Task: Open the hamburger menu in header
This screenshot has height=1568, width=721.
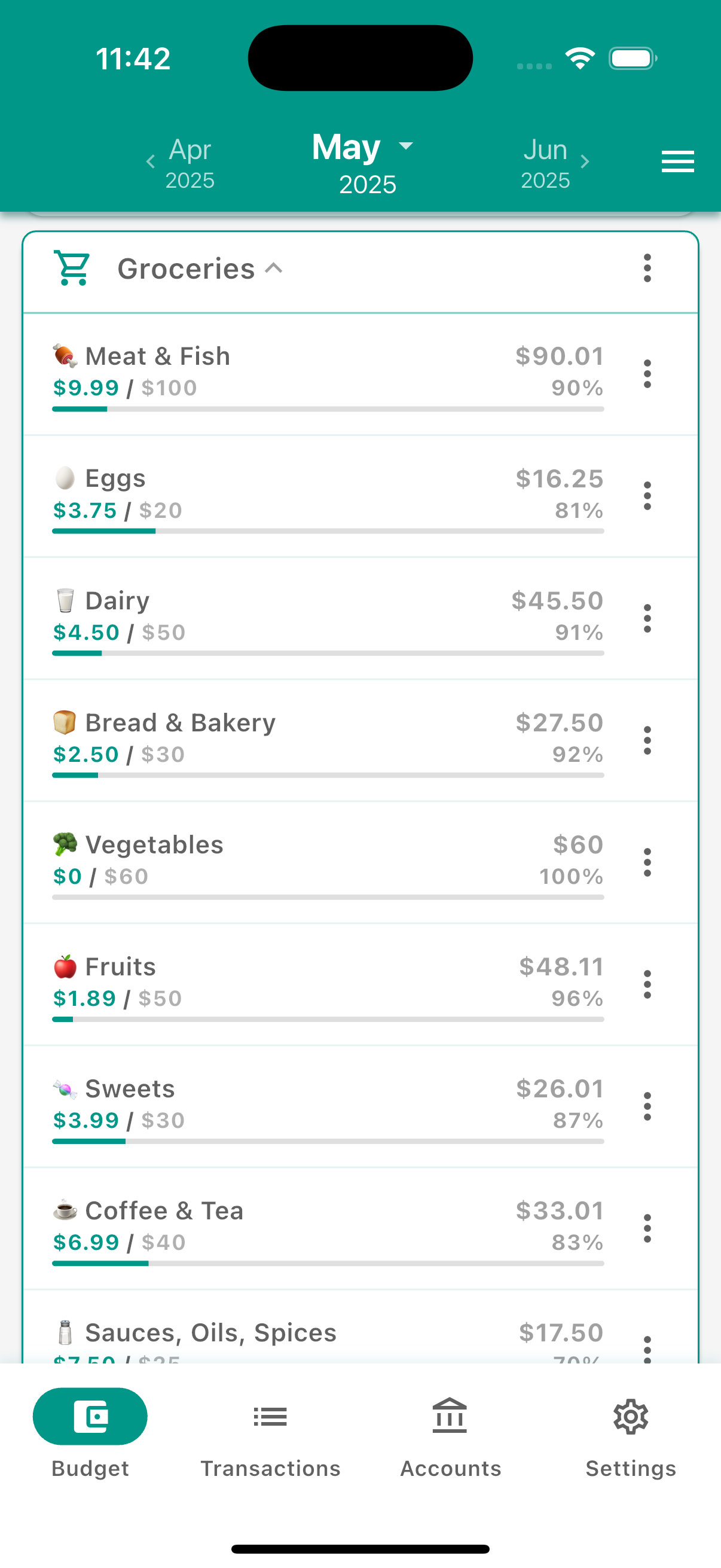Action: click(678, 161)
